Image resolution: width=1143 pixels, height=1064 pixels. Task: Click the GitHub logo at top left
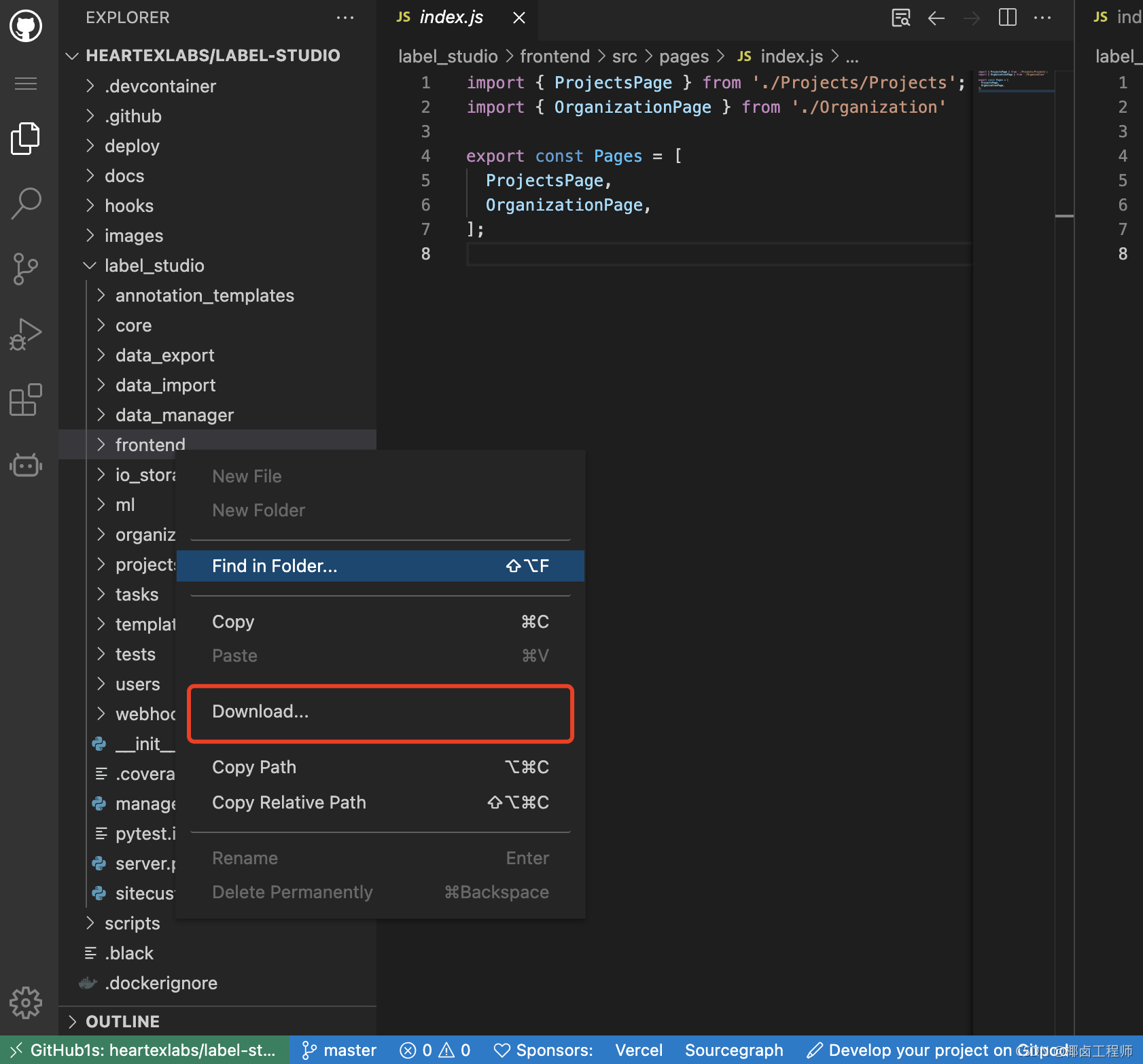click(x=25, y=26)
